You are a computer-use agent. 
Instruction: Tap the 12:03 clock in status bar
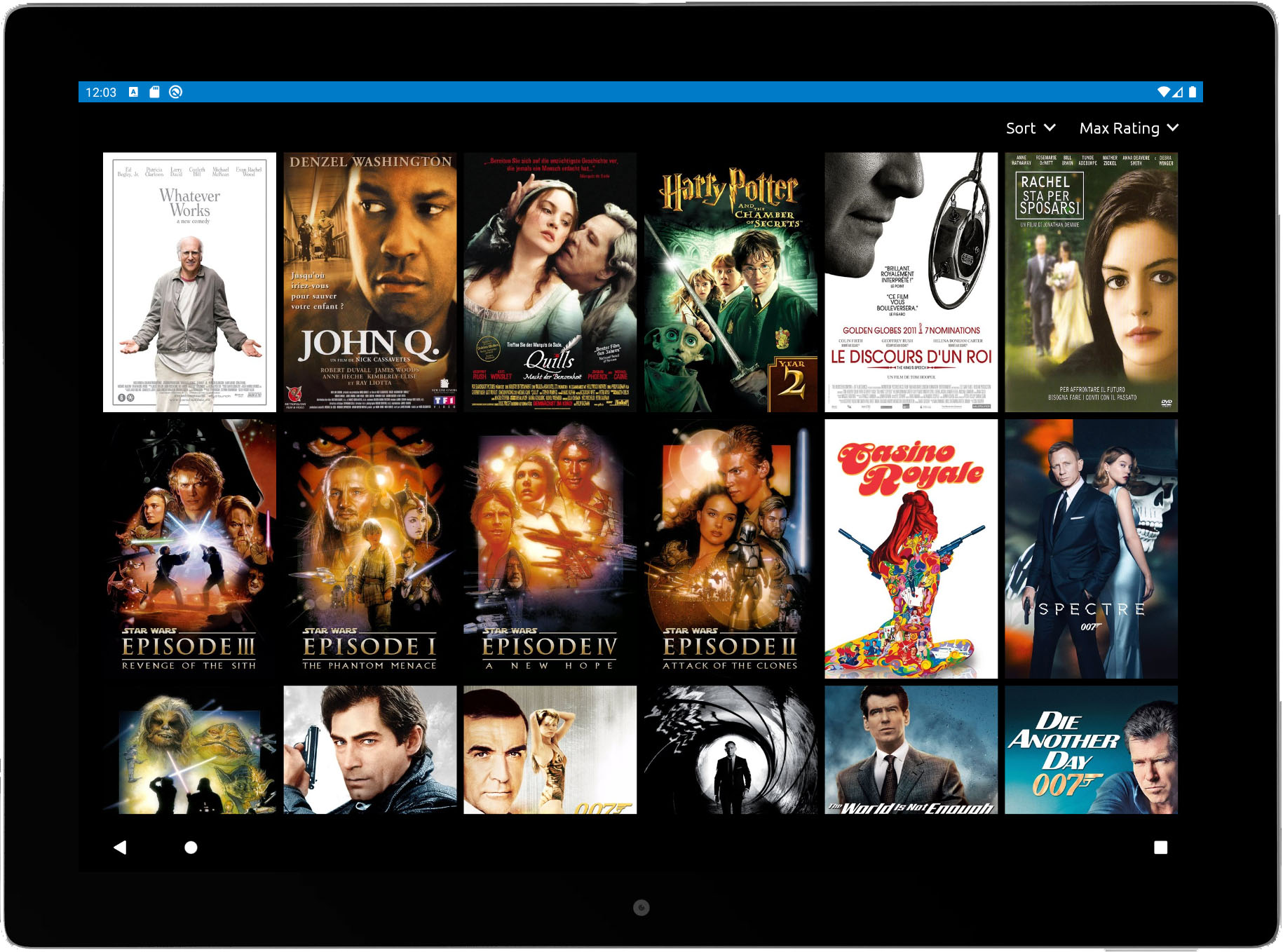click(x=101, y=92)
